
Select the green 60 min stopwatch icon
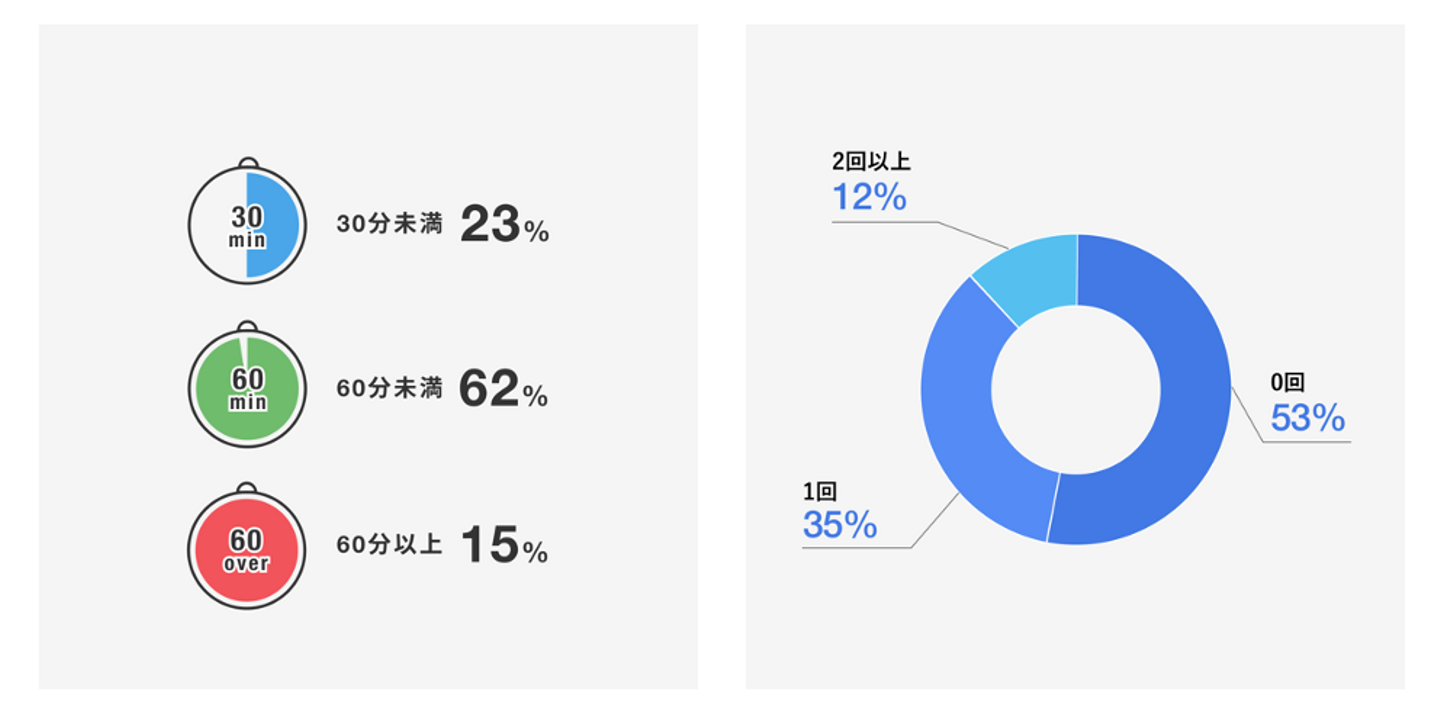click(x=246, y=389)
